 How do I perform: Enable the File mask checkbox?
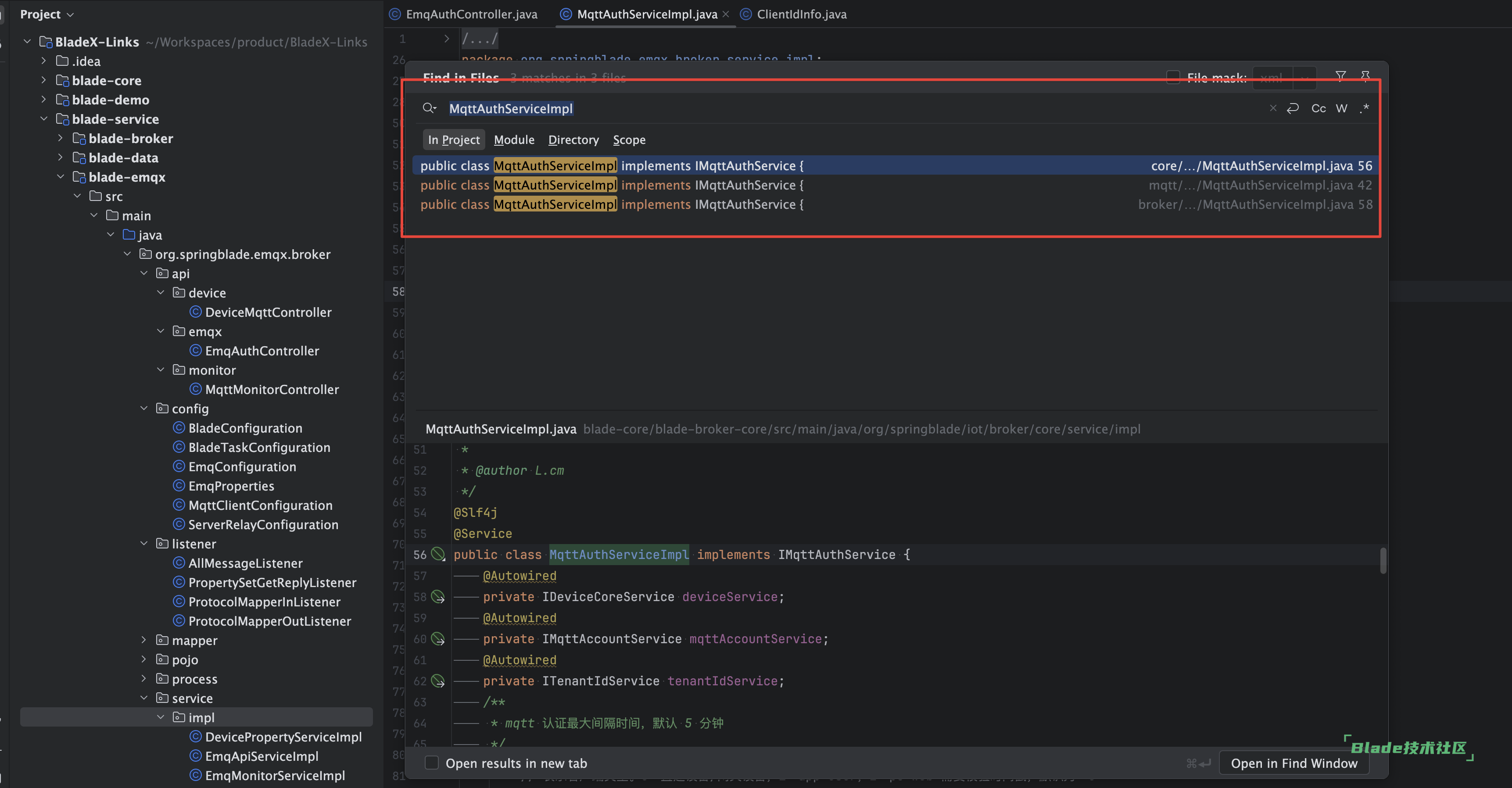pos(1173,78)
